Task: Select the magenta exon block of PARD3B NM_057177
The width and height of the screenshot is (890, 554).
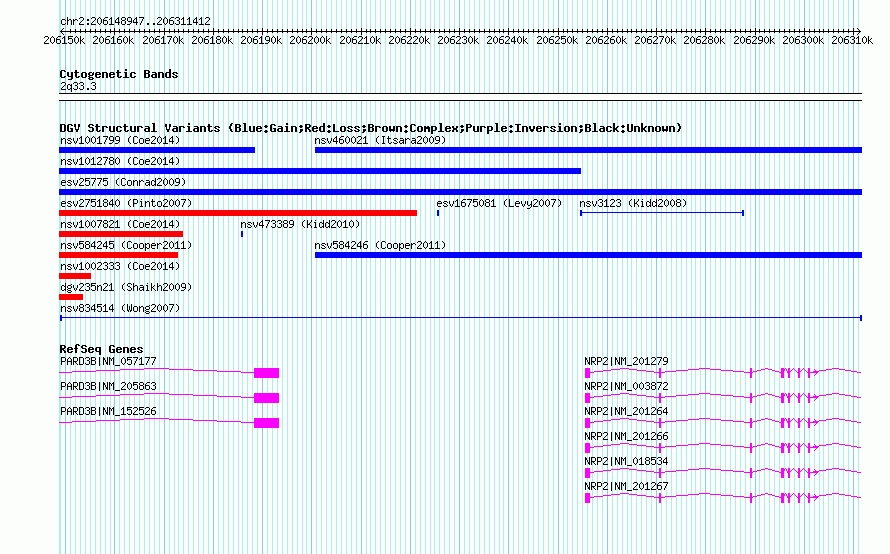Action: click(x=266, y=373)
